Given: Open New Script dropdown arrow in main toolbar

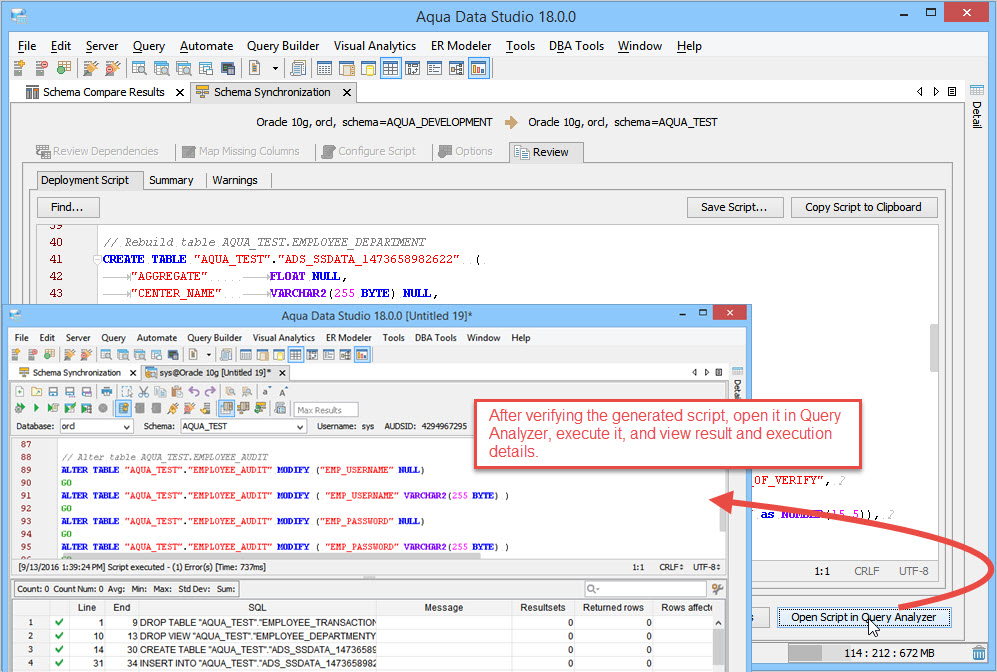Looking at the screenshot, I should [275, 68].
